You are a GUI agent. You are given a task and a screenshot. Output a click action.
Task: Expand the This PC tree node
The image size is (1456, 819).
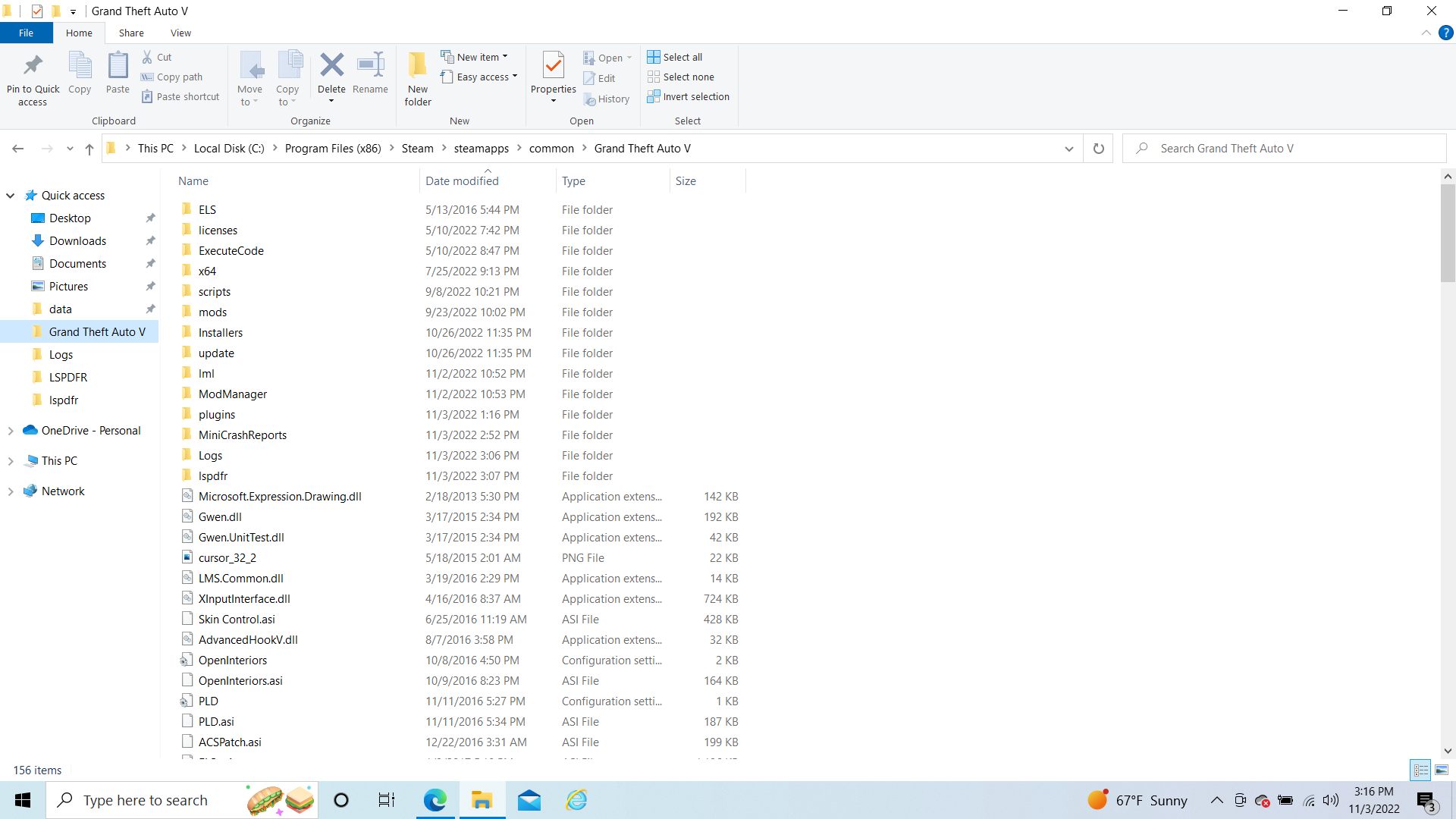pyautogui.click(x=11, y=461)
